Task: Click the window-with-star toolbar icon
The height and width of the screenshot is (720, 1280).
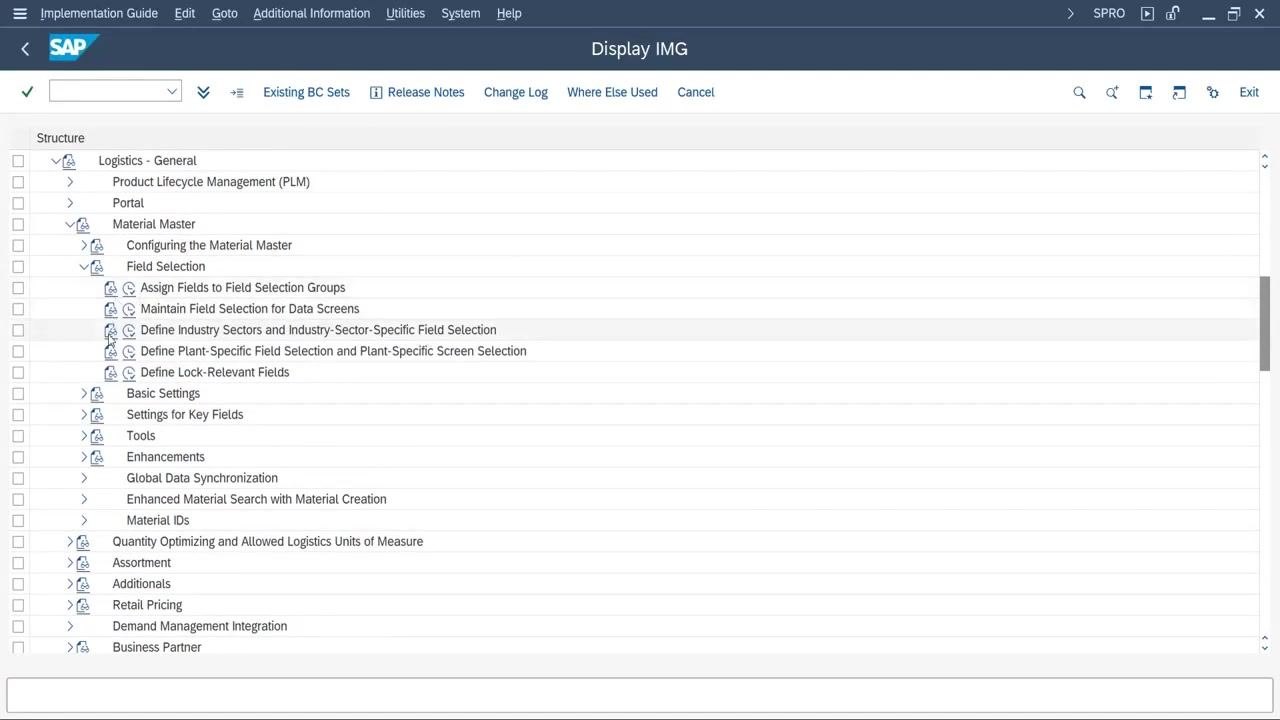Action: point(1146,92)
